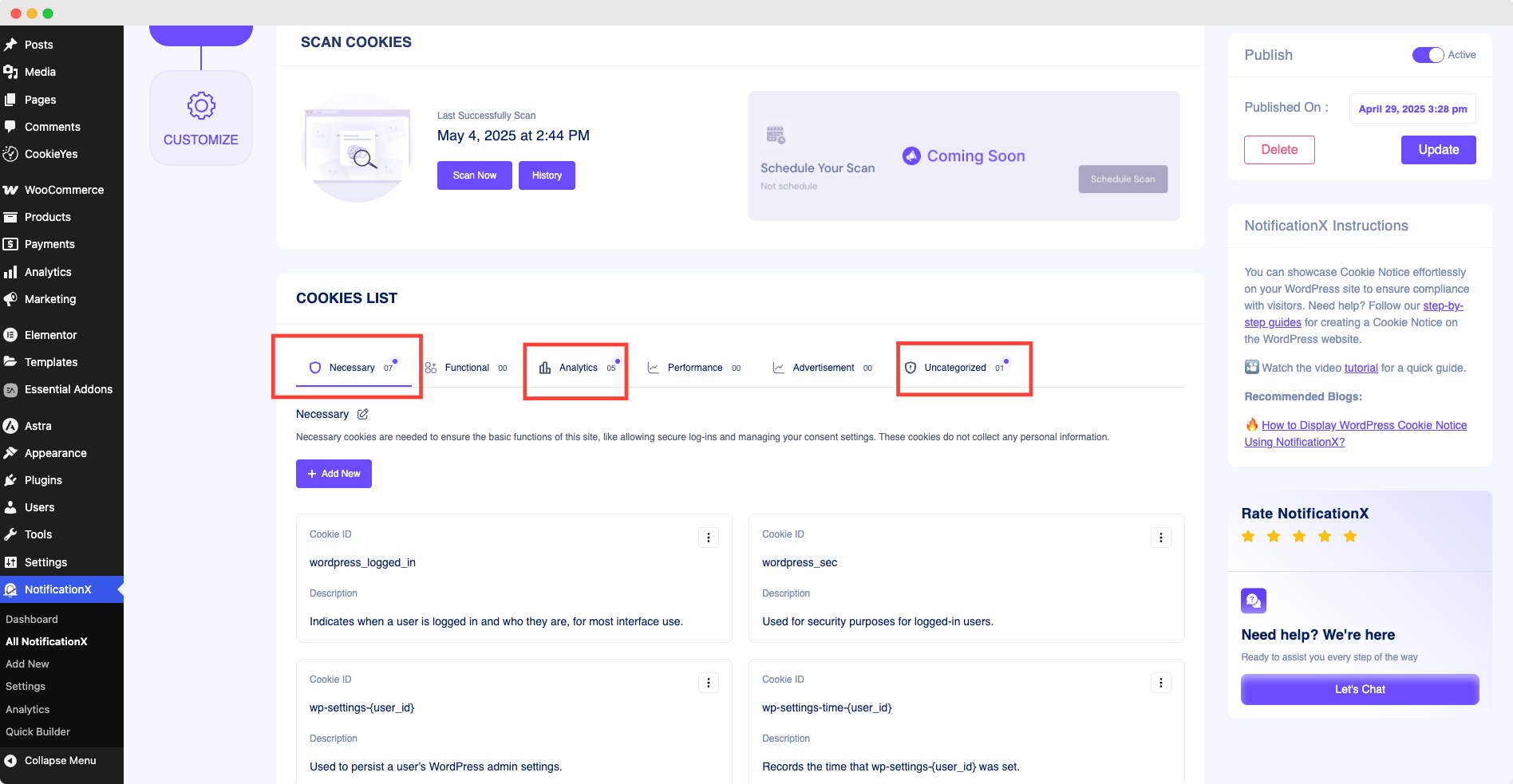Click the chat bubble help icon

click(1254, 601)
